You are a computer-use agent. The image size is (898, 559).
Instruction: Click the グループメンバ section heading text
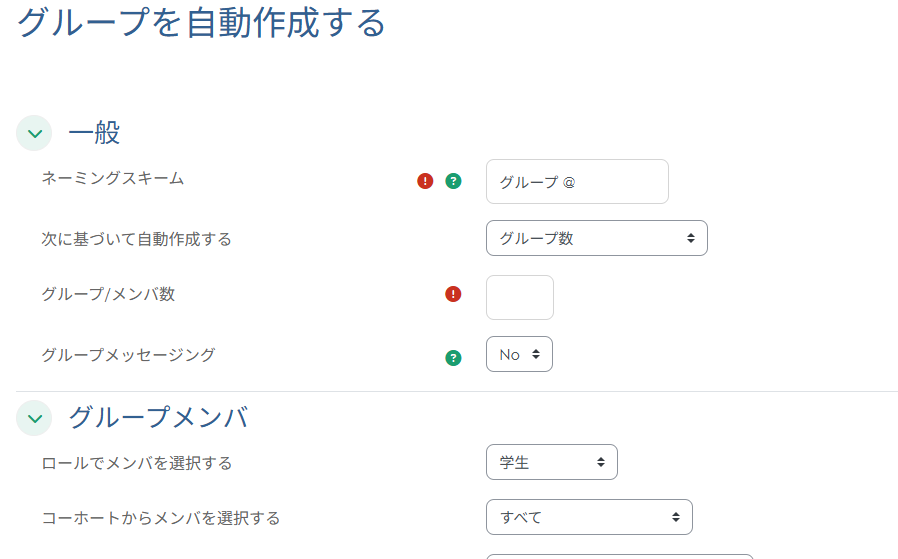(158, 418)
